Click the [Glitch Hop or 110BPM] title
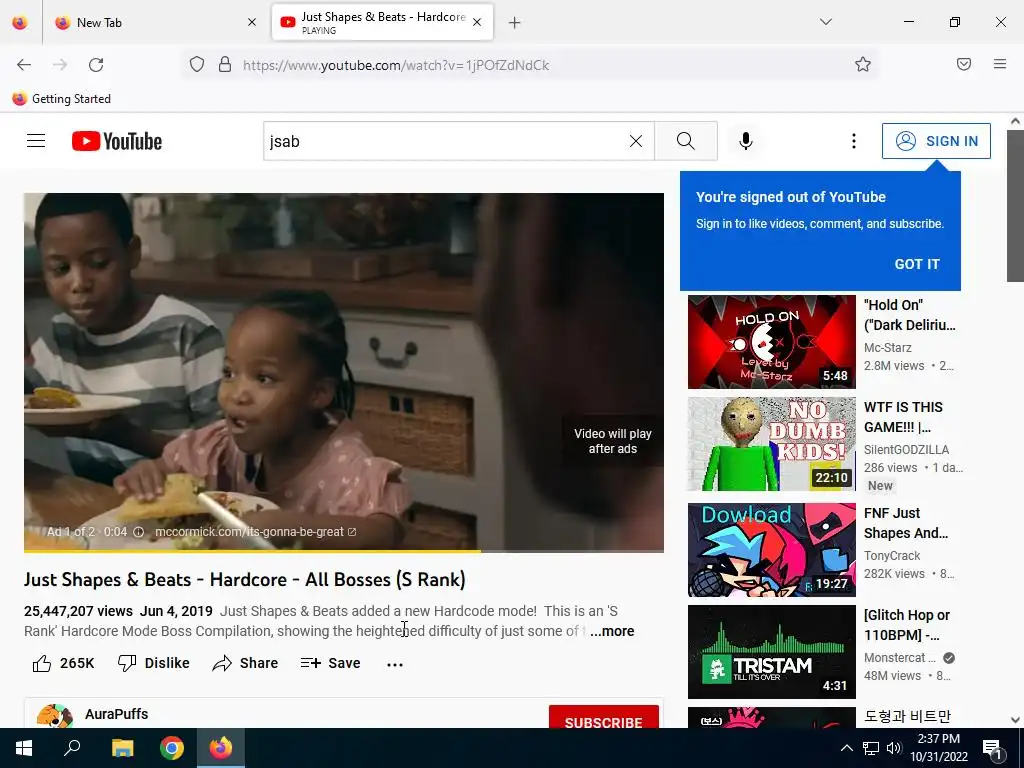This screenshot has width=1024, height=768. (906, 625)
